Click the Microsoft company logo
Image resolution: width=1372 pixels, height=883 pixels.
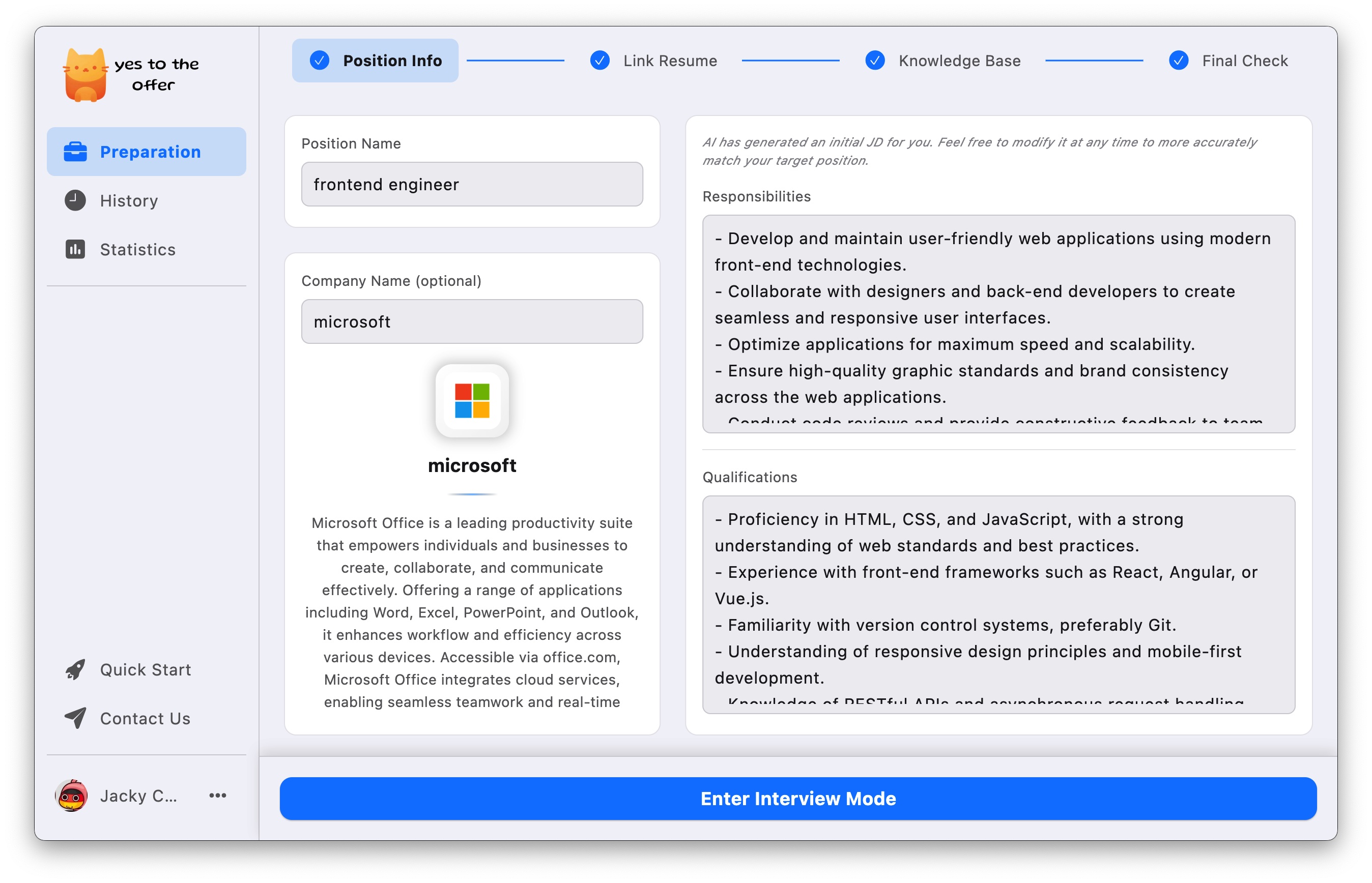click(x=471, y=401)
